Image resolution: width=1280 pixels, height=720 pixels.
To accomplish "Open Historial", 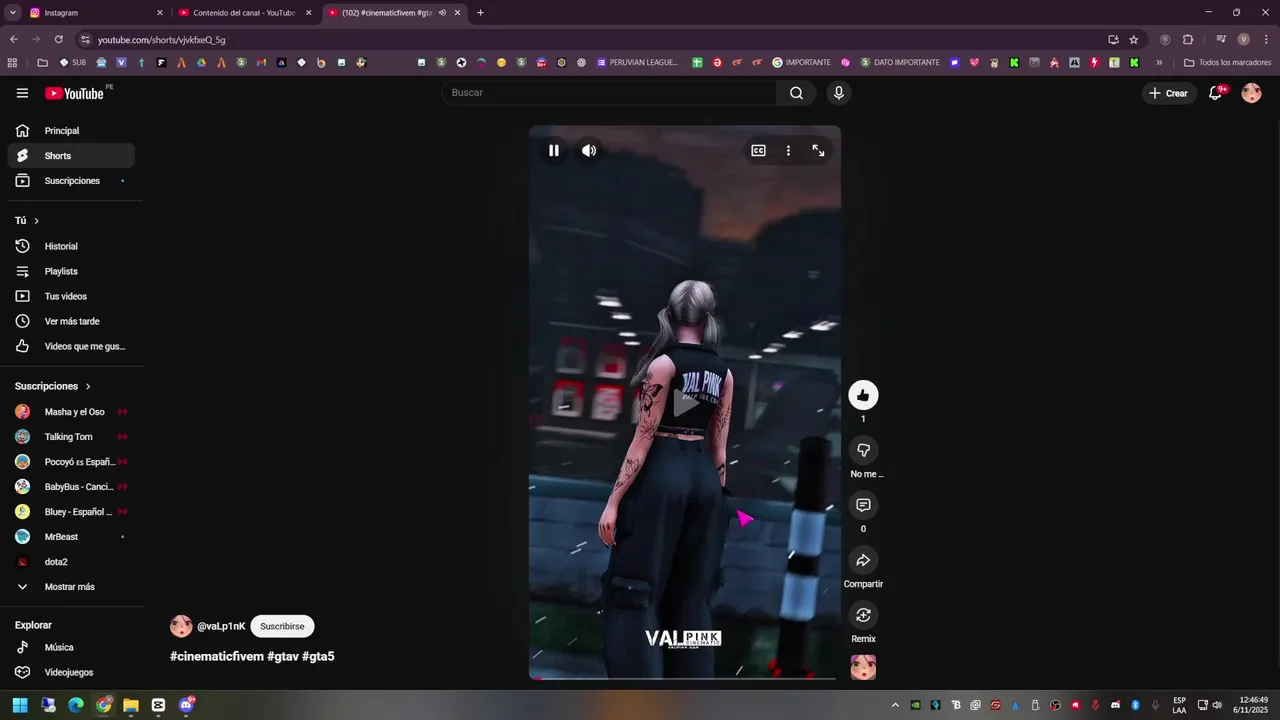I will 71,246.
